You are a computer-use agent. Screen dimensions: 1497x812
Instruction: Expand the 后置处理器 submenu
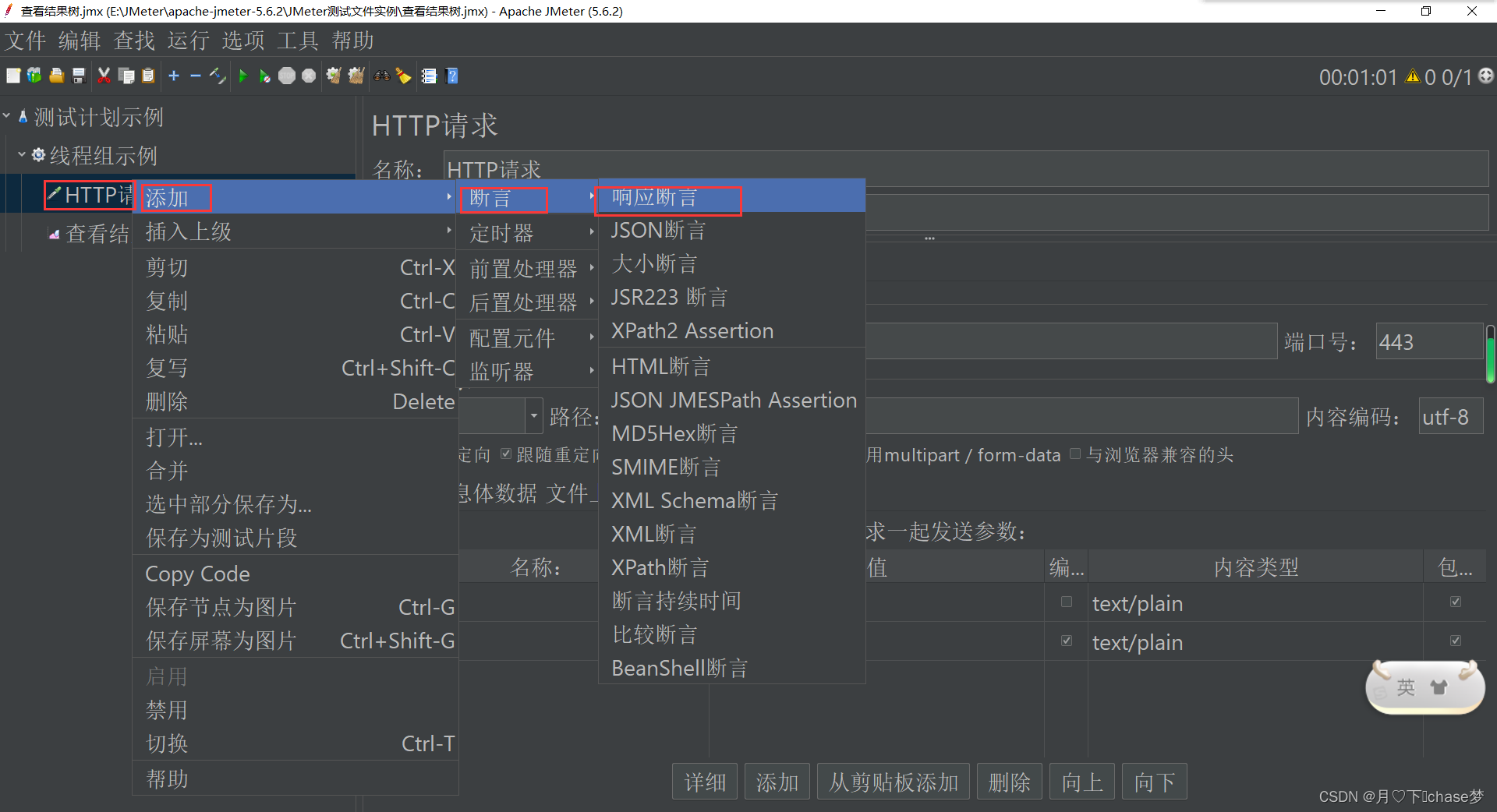coord(528,302)
